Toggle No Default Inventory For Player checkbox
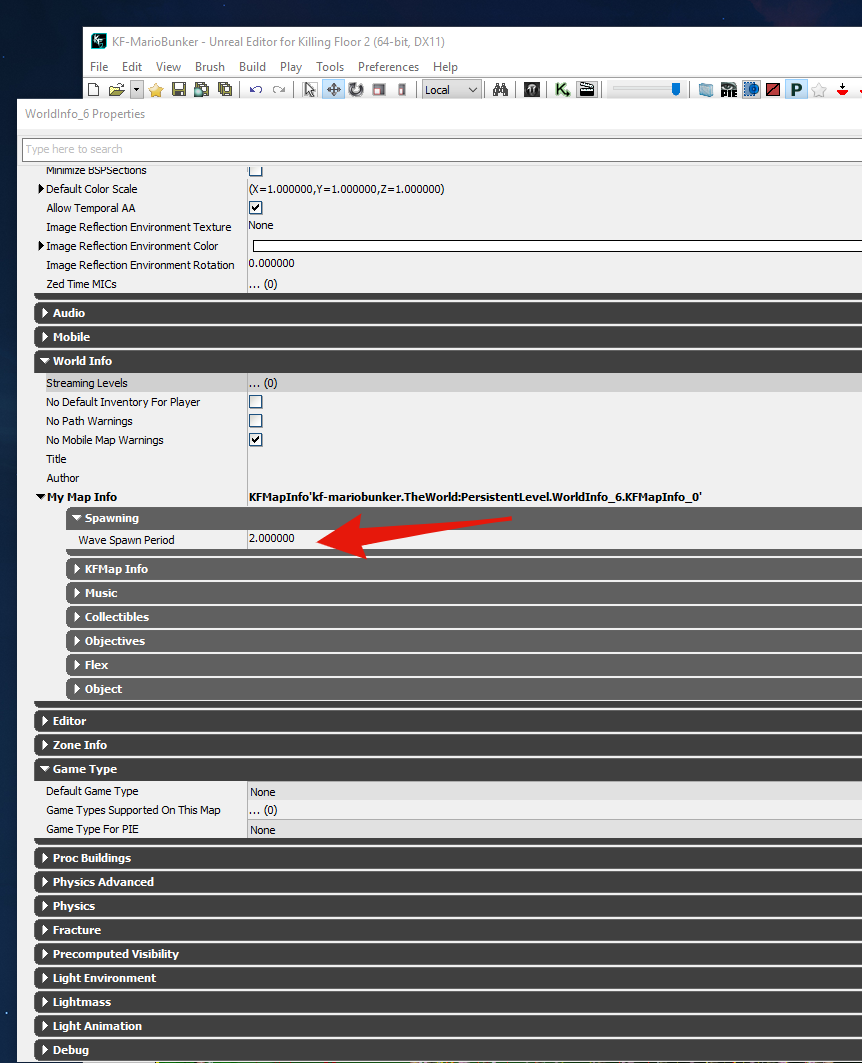The image size is (862, 1063). (x=255, y=401)
